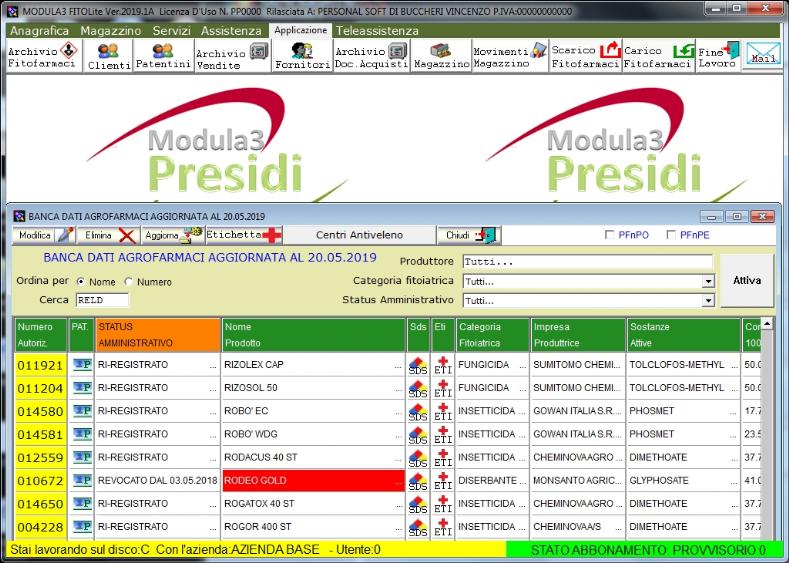Click the Modifica pencil button
Image resolution: width=789 pixels, height=563 pixels.
tap(44, 235)
